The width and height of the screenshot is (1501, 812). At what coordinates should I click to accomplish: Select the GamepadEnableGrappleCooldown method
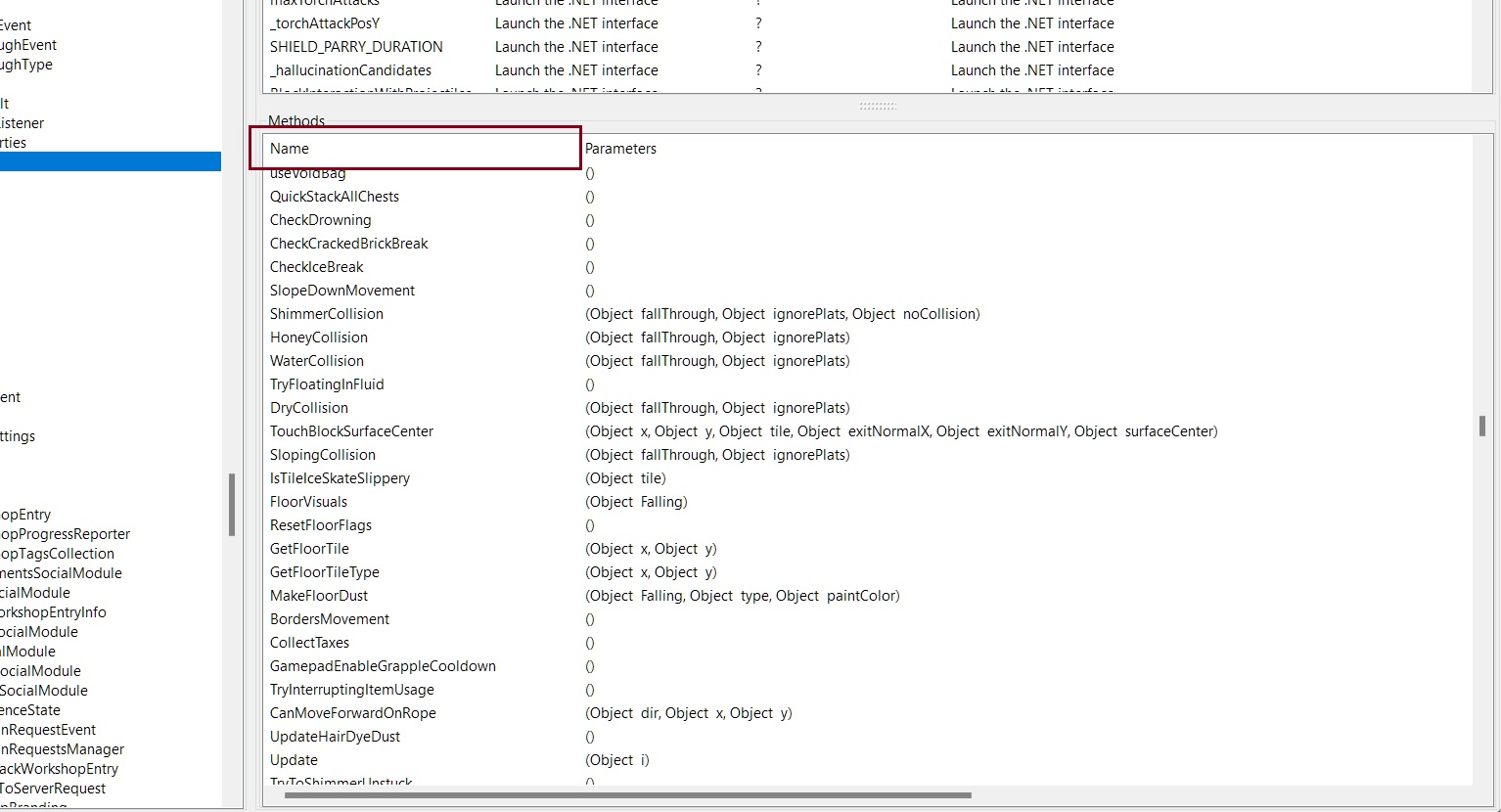click(383, 666)
